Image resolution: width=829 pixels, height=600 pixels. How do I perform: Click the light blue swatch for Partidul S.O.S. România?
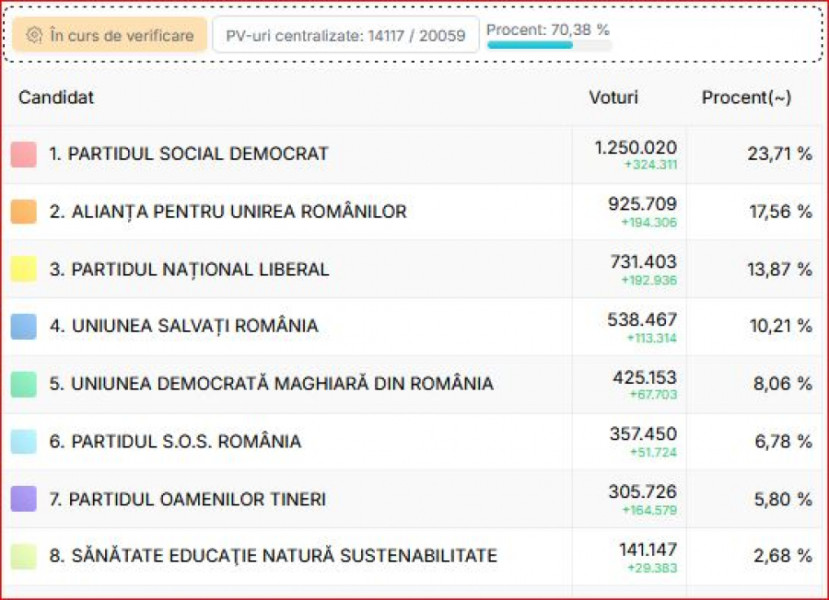click(24, 441)
